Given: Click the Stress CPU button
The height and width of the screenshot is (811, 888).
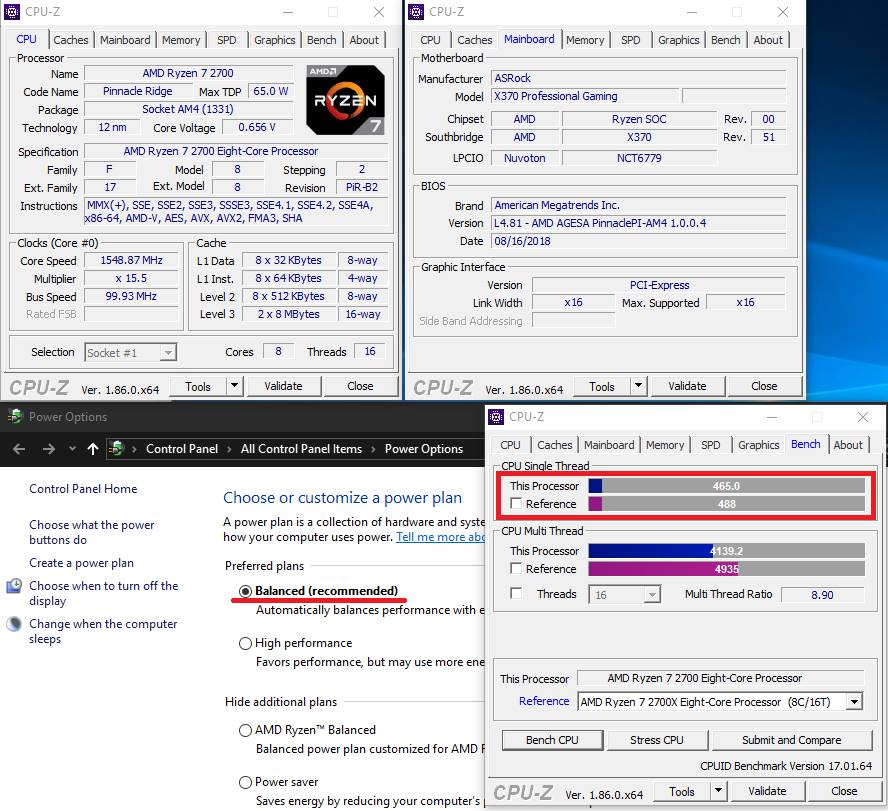Looking at the screenshot, I should (x=657, y=740).
